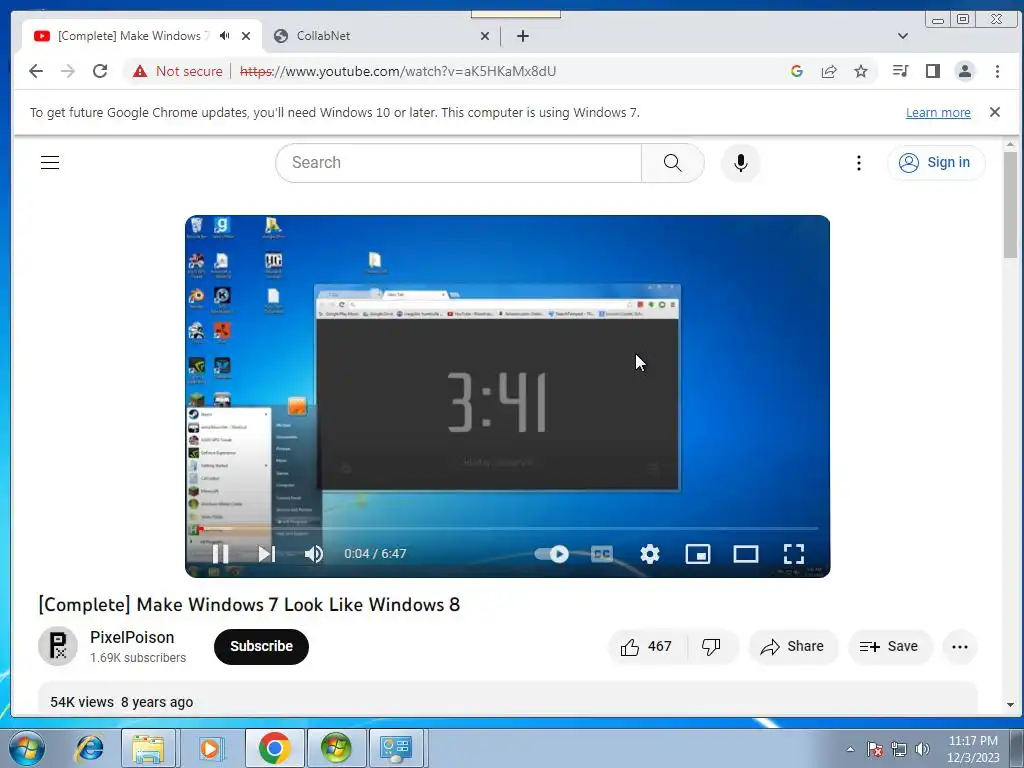The image size is (1024, 768).
Task: Click the Chrome taskbar icon
Action: click(274, 748)
